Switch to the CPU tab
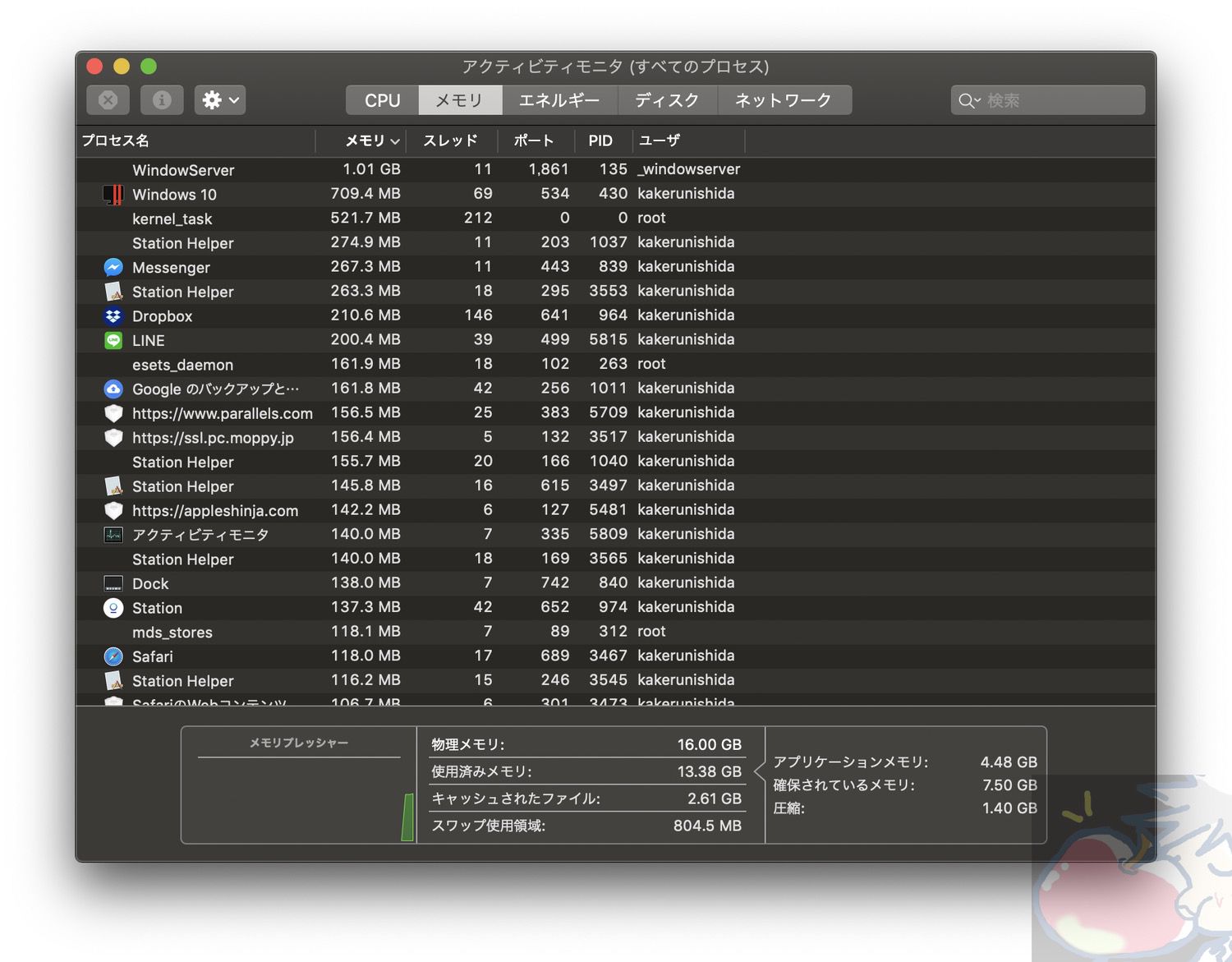 (x=382, y=100)
